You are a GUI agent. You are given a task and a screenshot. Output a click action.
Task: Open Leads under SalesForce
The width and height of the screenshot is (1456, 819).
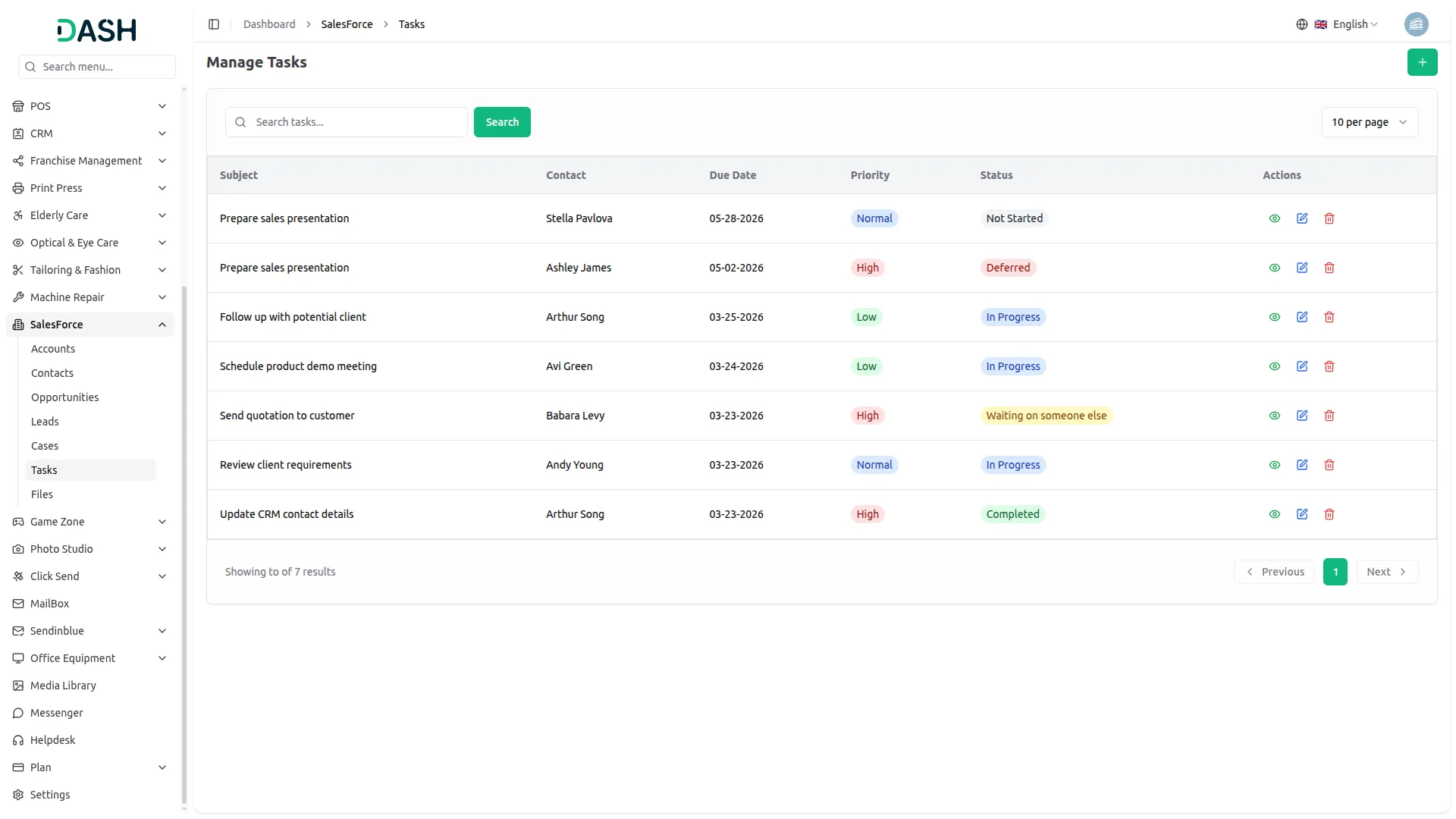pyautogui.click(x=90, y=422)
